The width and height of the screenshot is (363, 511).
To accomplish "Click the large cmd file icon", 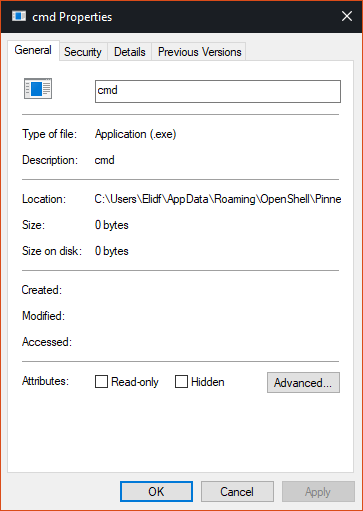I will click(x=38, y=89).
